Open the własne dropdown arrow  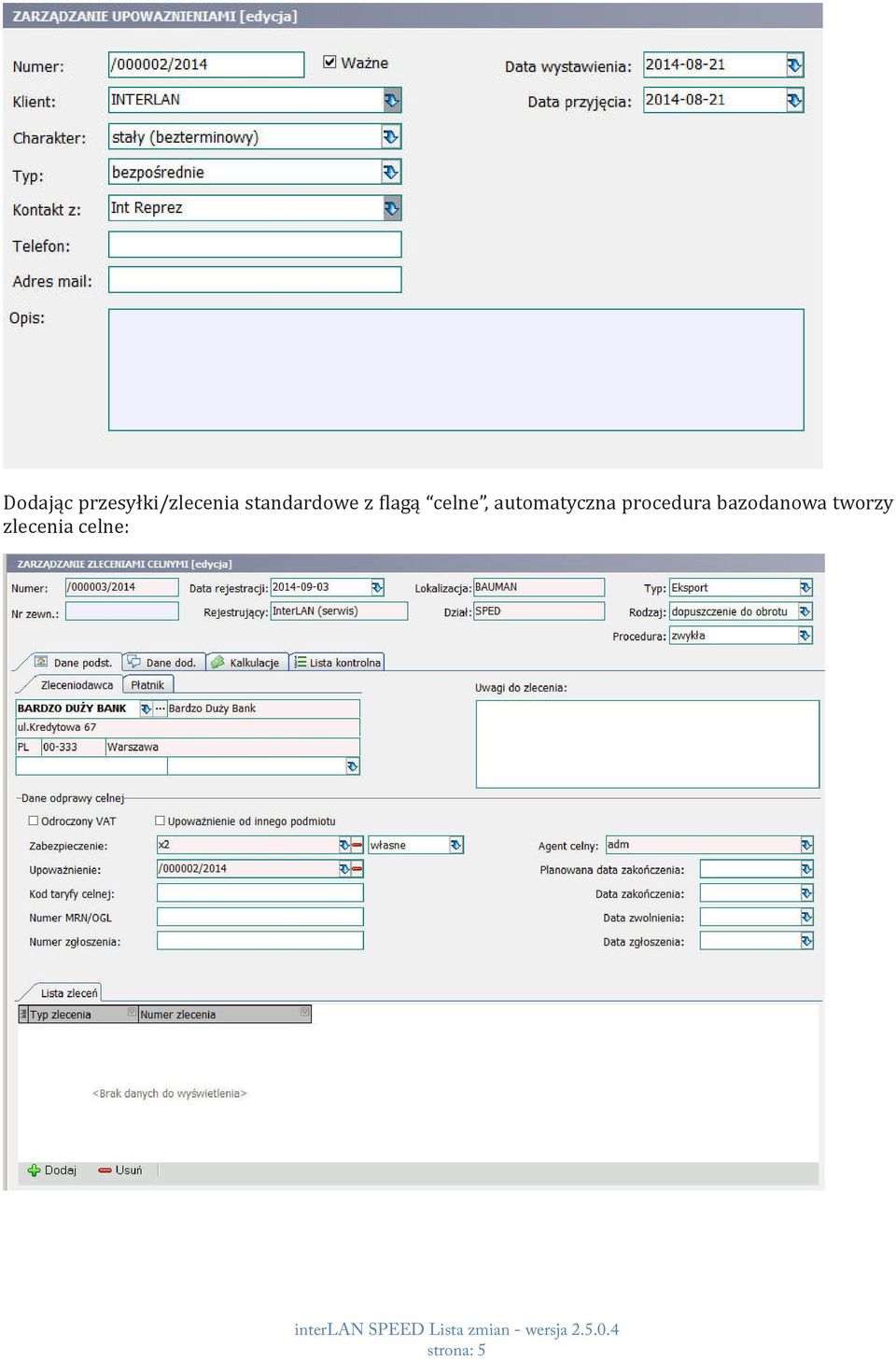coord(455,845)
